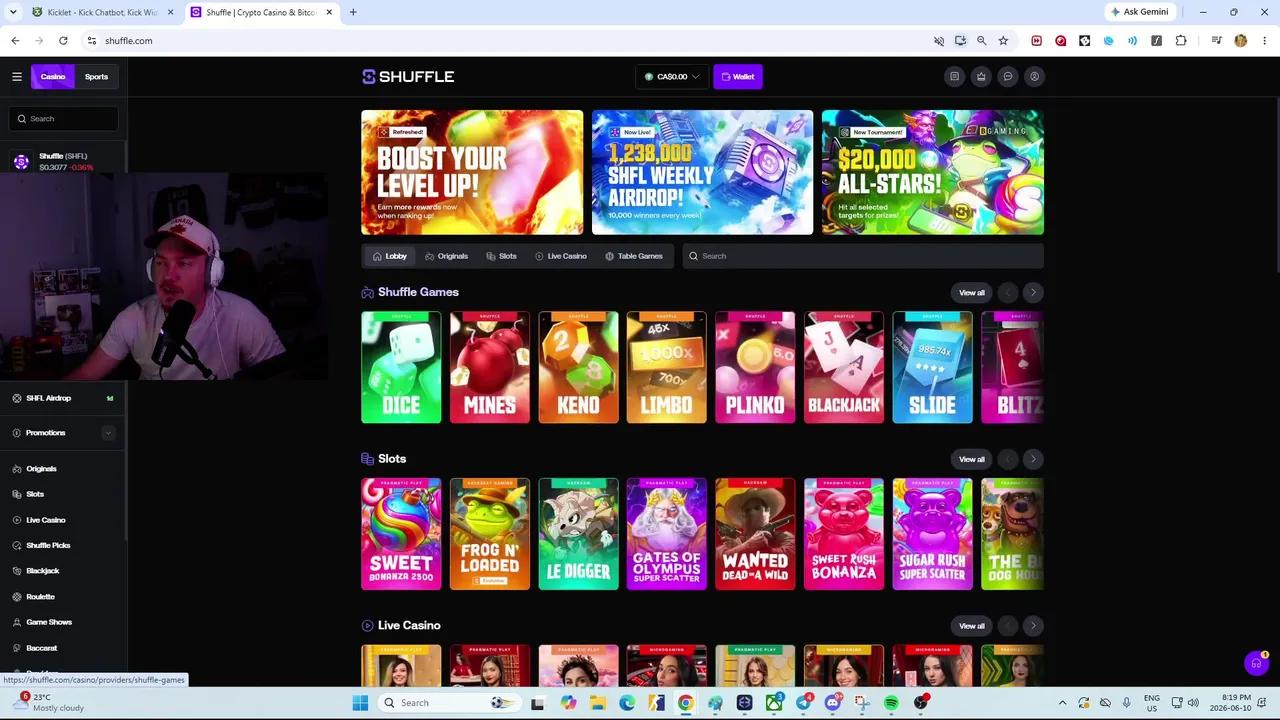Launch the Dice game
Image resolution: width=1280 pixels, height=720 pixels.
coord(401,367)
